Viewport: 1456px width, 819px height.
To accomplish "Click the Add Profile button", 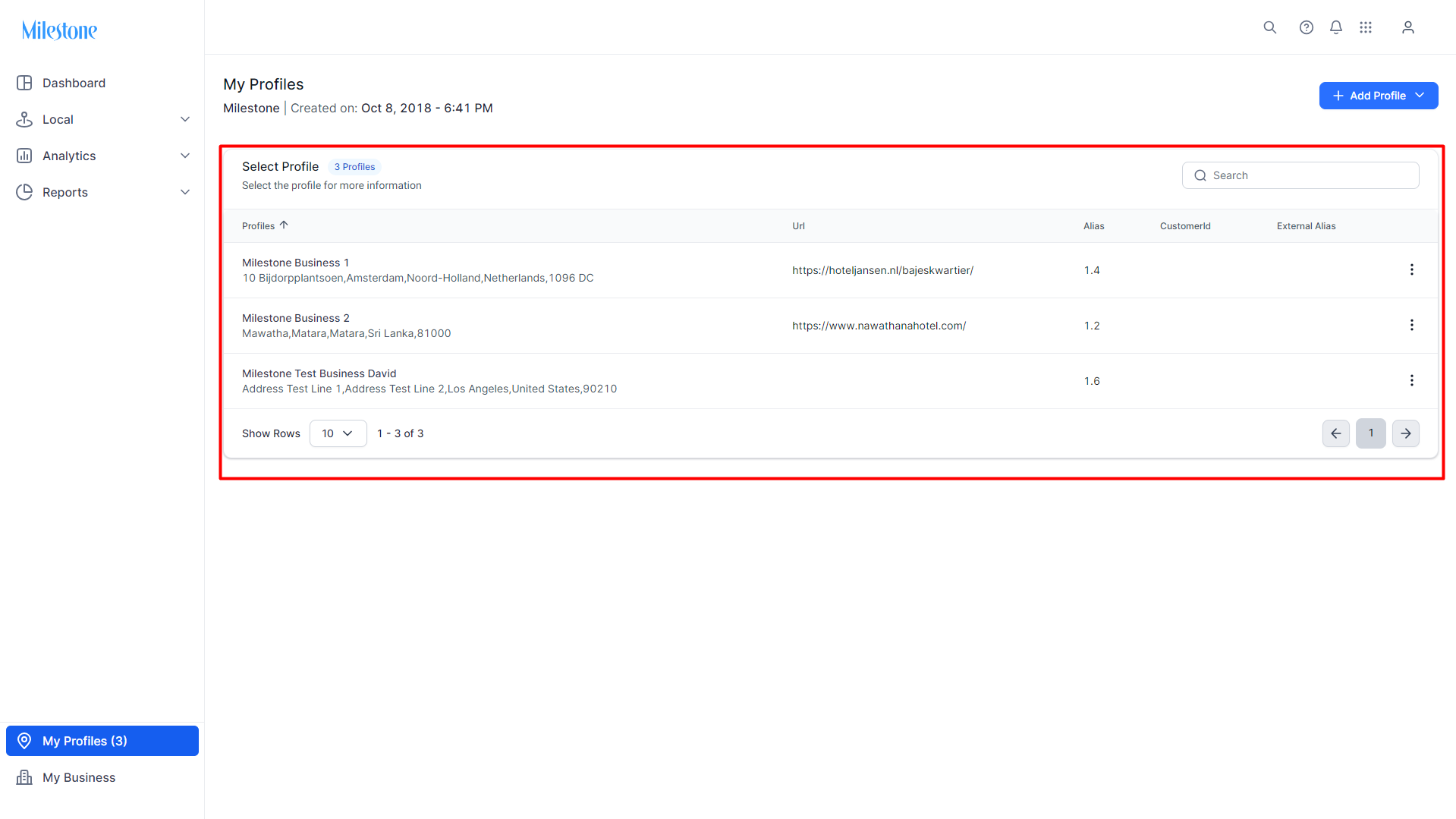I will pos(1378,96).
